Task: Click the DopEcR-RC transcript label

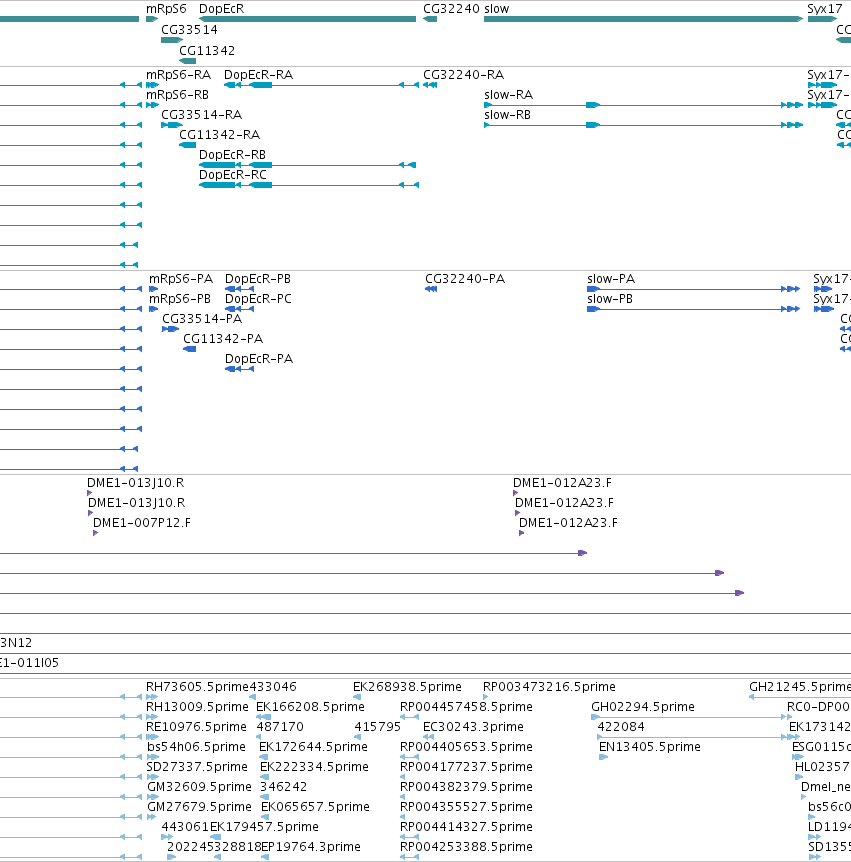Action: [233, 175]
